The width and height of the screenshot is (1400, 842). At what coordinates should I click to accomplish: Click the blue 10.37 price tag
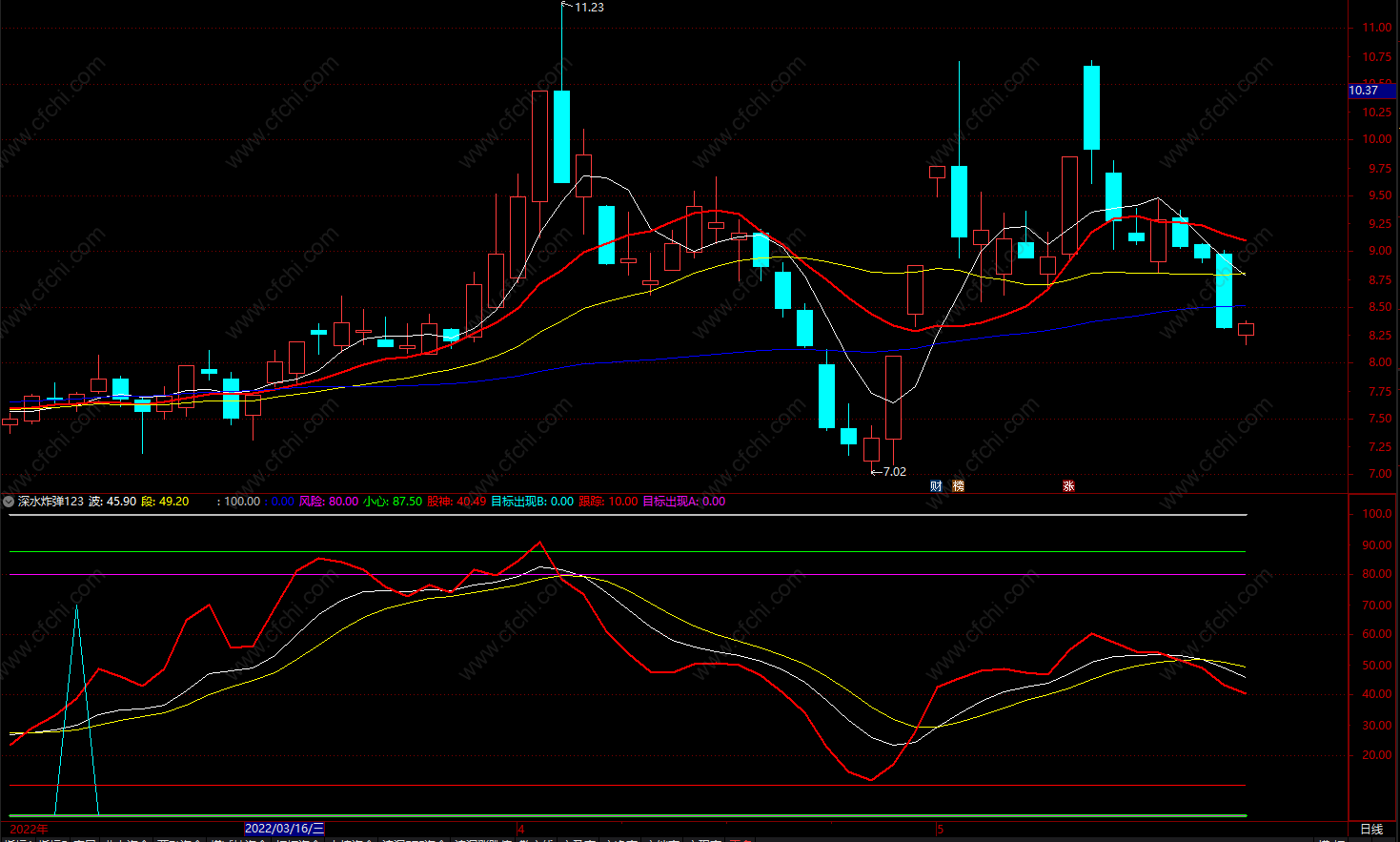point(1364,91)
